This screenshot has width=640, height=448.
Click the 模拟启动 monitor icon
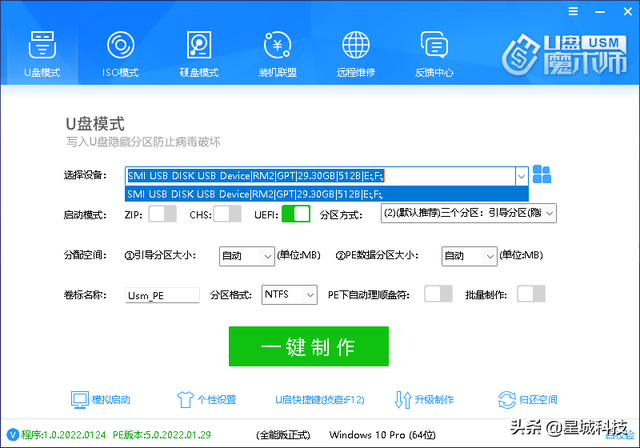click(80, 399)
